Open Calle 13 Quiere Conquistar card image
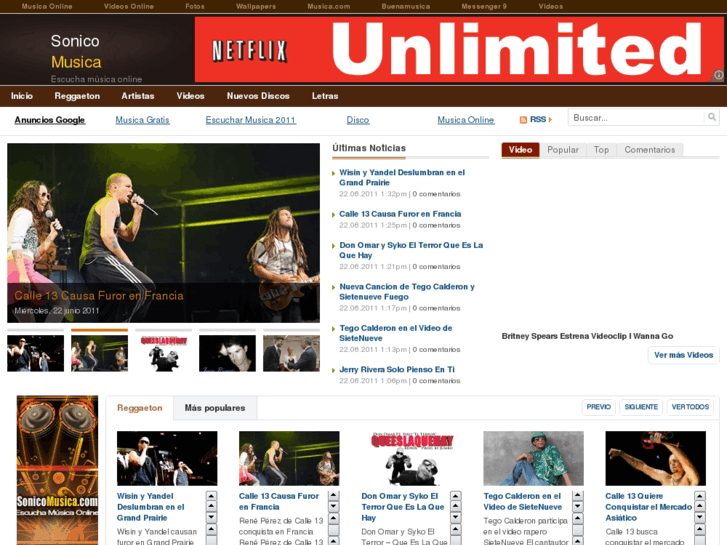 [x=656, y=458]
